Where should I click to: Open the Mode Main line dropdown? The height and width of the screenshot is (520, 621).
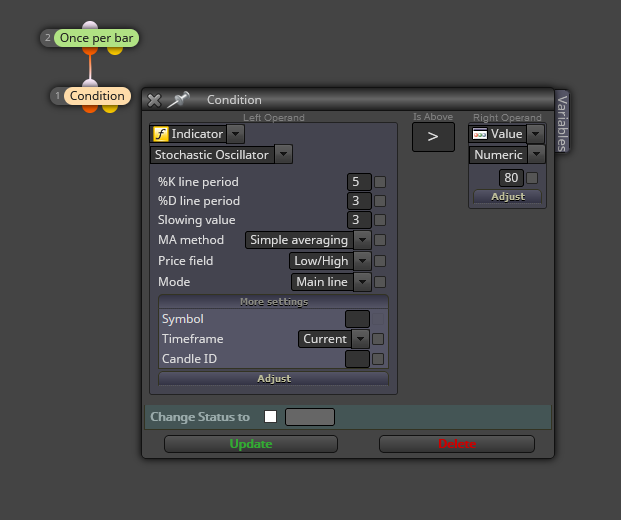[362, 282]
